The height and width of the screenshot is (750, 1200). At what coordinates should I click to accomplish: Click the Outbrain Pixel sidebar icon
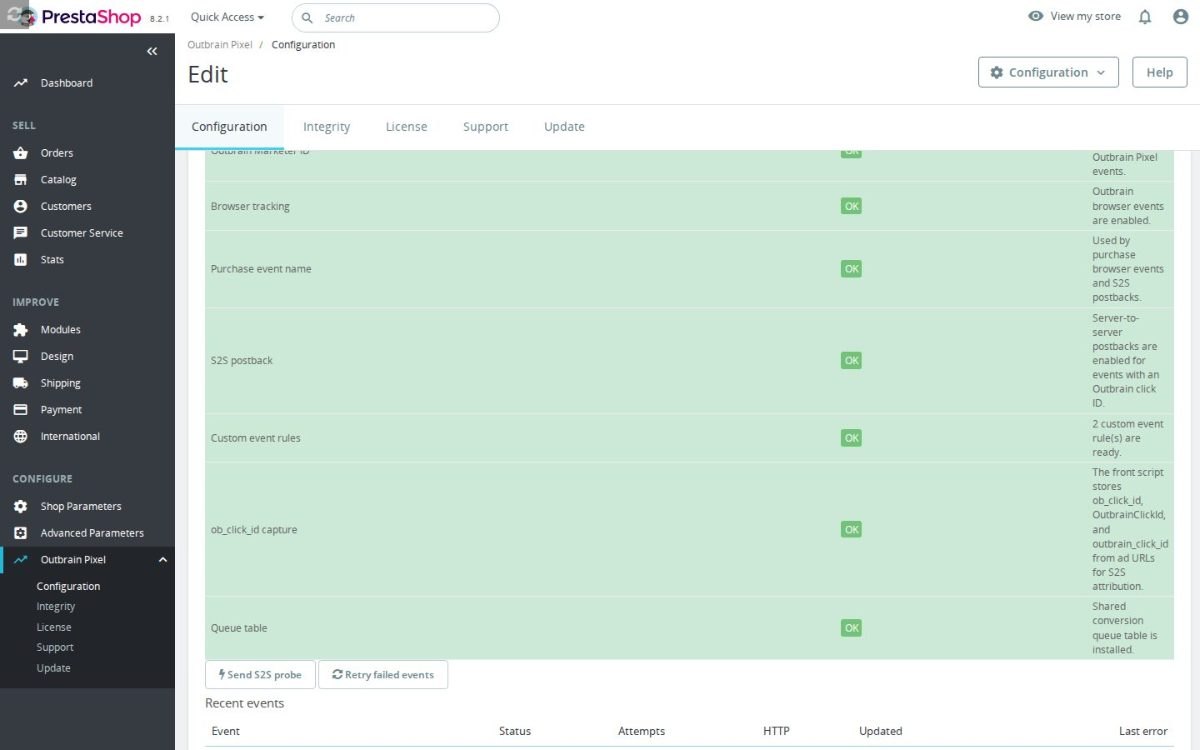(20, 560)
